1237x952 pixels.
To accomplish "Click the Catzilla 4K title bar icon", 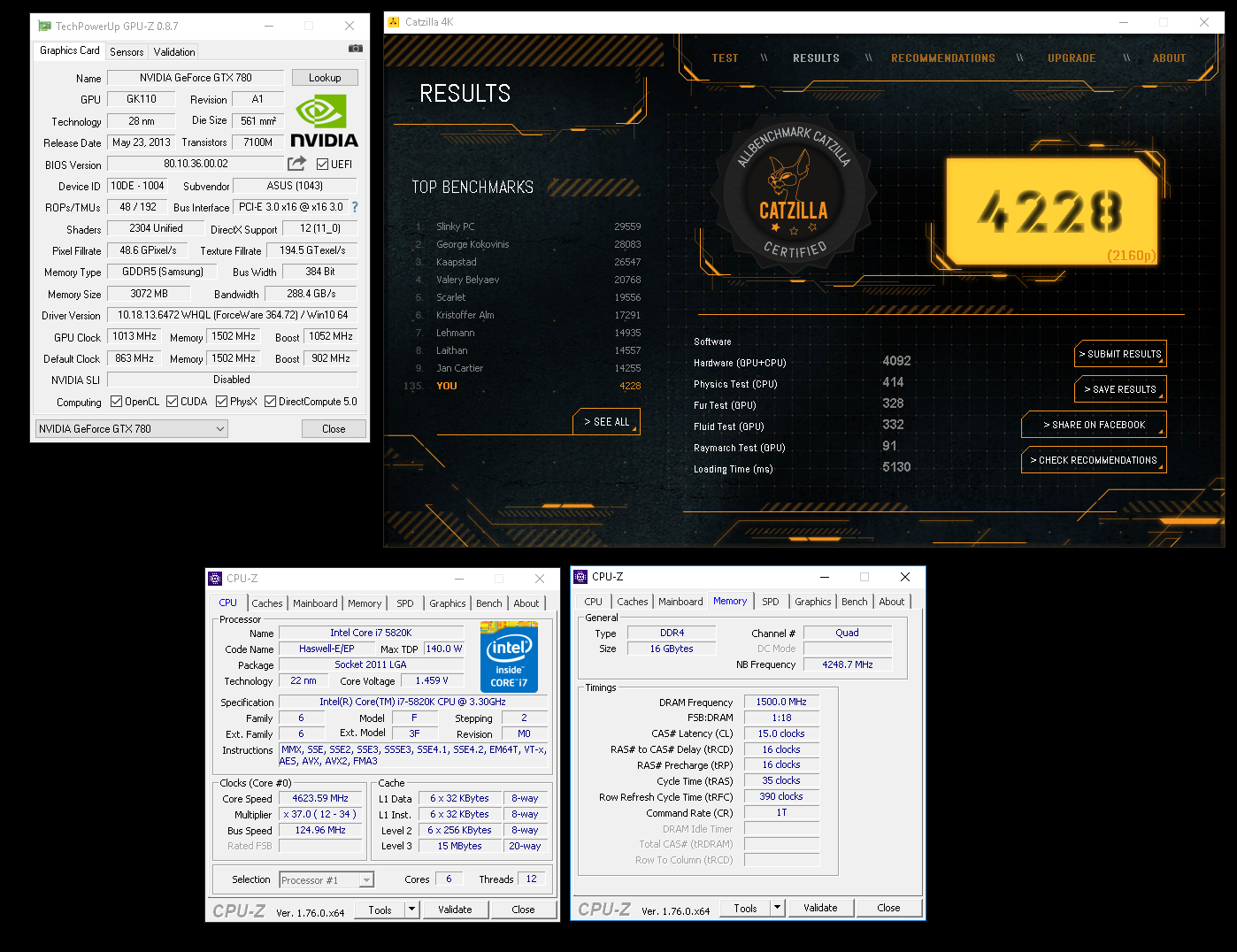I will pos(394,22).
